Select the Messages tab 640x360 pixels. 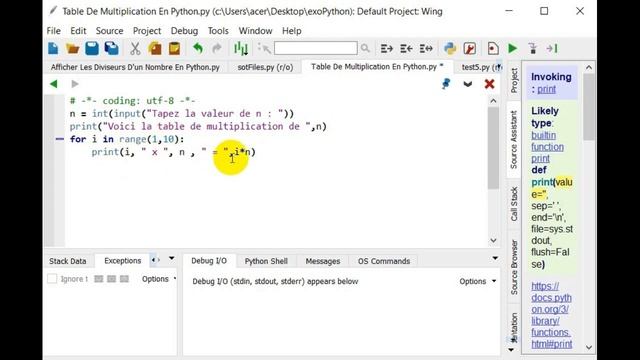[x=322, y=261]
